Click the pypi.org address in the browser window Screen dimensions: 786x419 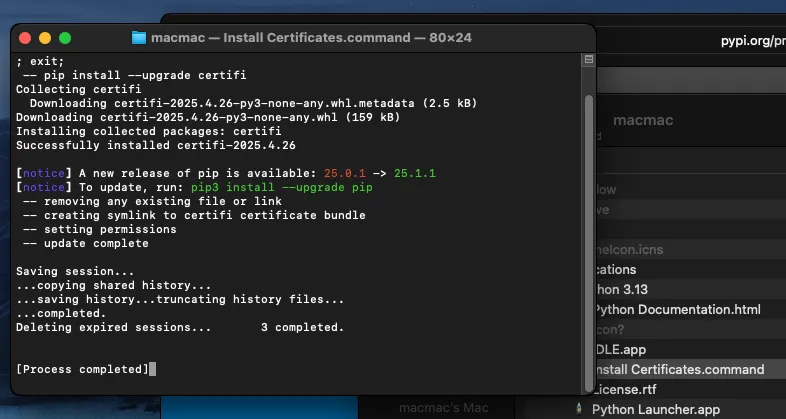pyautogui.click(x=753, y=41)
